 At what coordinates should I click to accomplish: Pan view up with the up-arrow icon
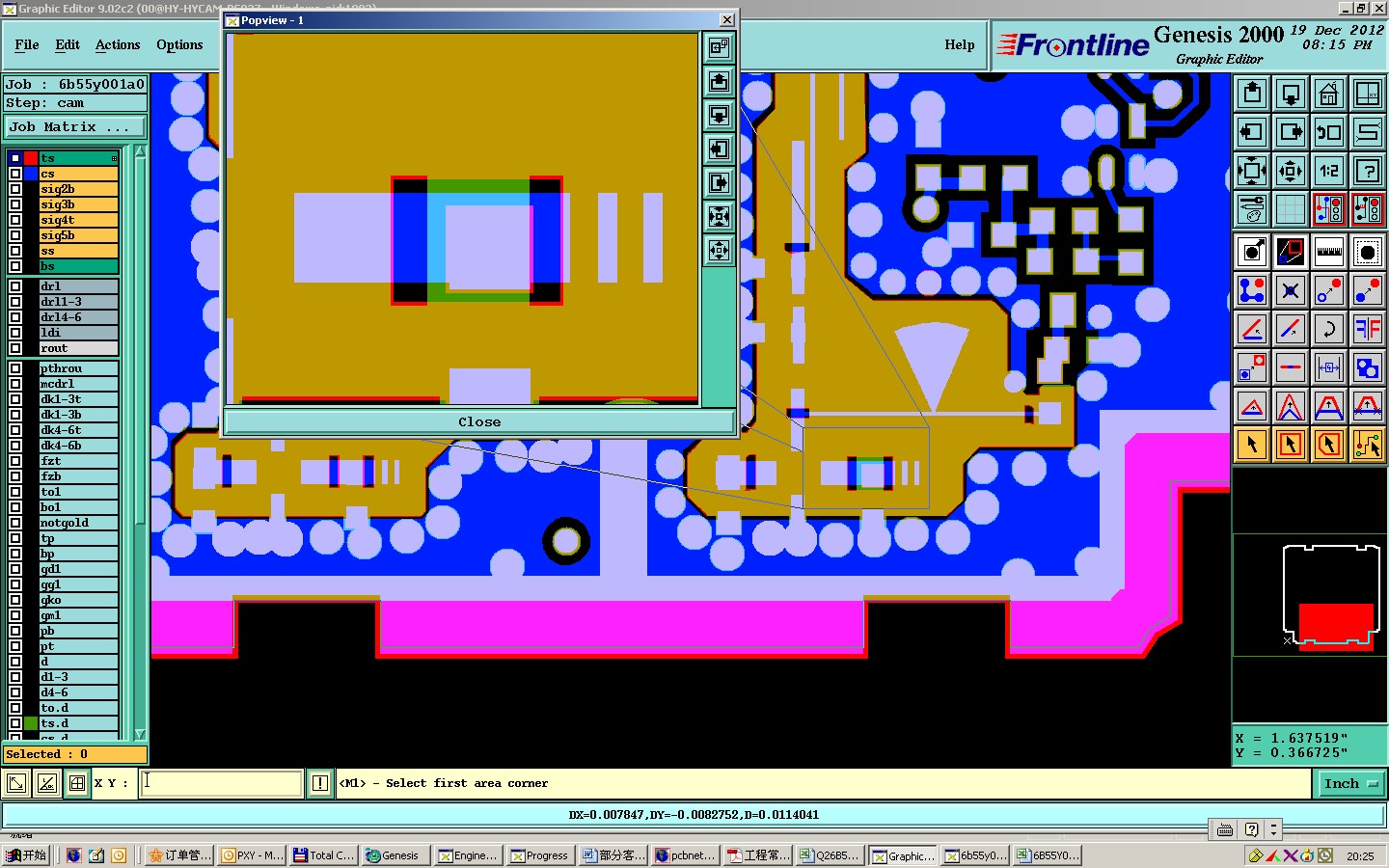tap(1252, 94)
